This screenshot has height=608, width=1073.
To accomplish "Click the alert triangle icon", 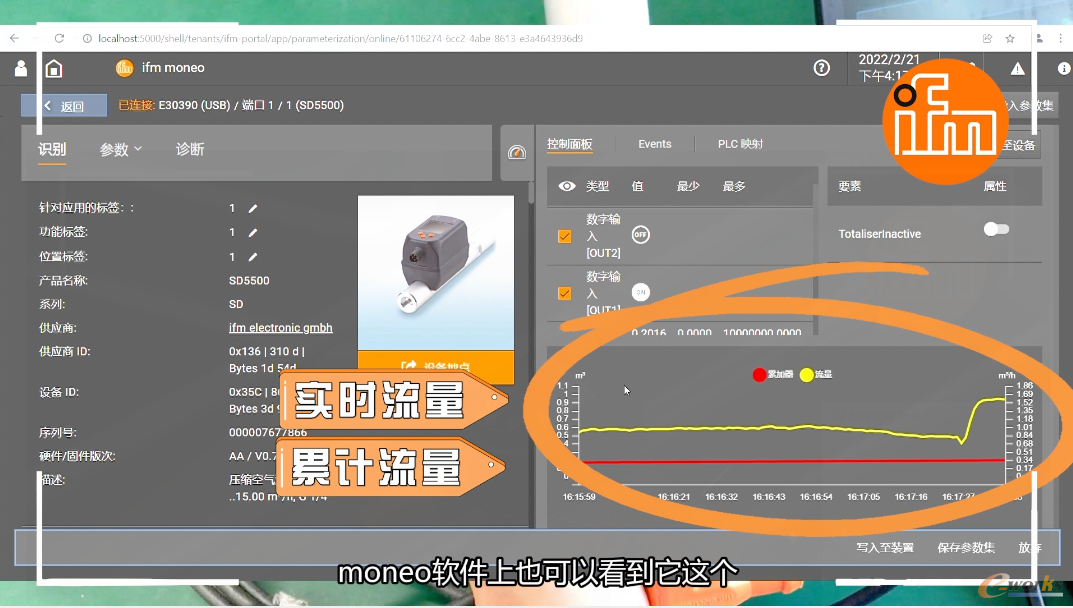I will tap(1017, 68).
